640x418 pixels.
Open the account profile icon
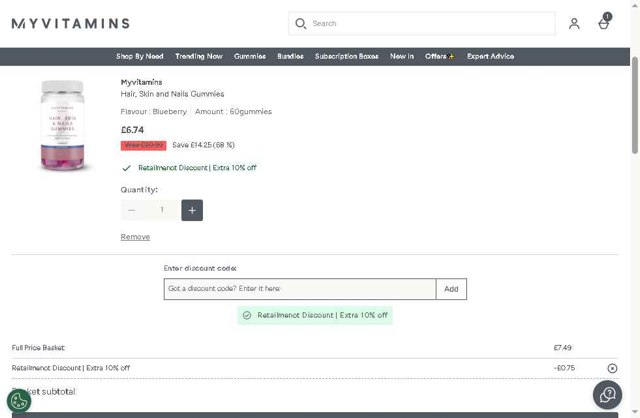point(574,24)
